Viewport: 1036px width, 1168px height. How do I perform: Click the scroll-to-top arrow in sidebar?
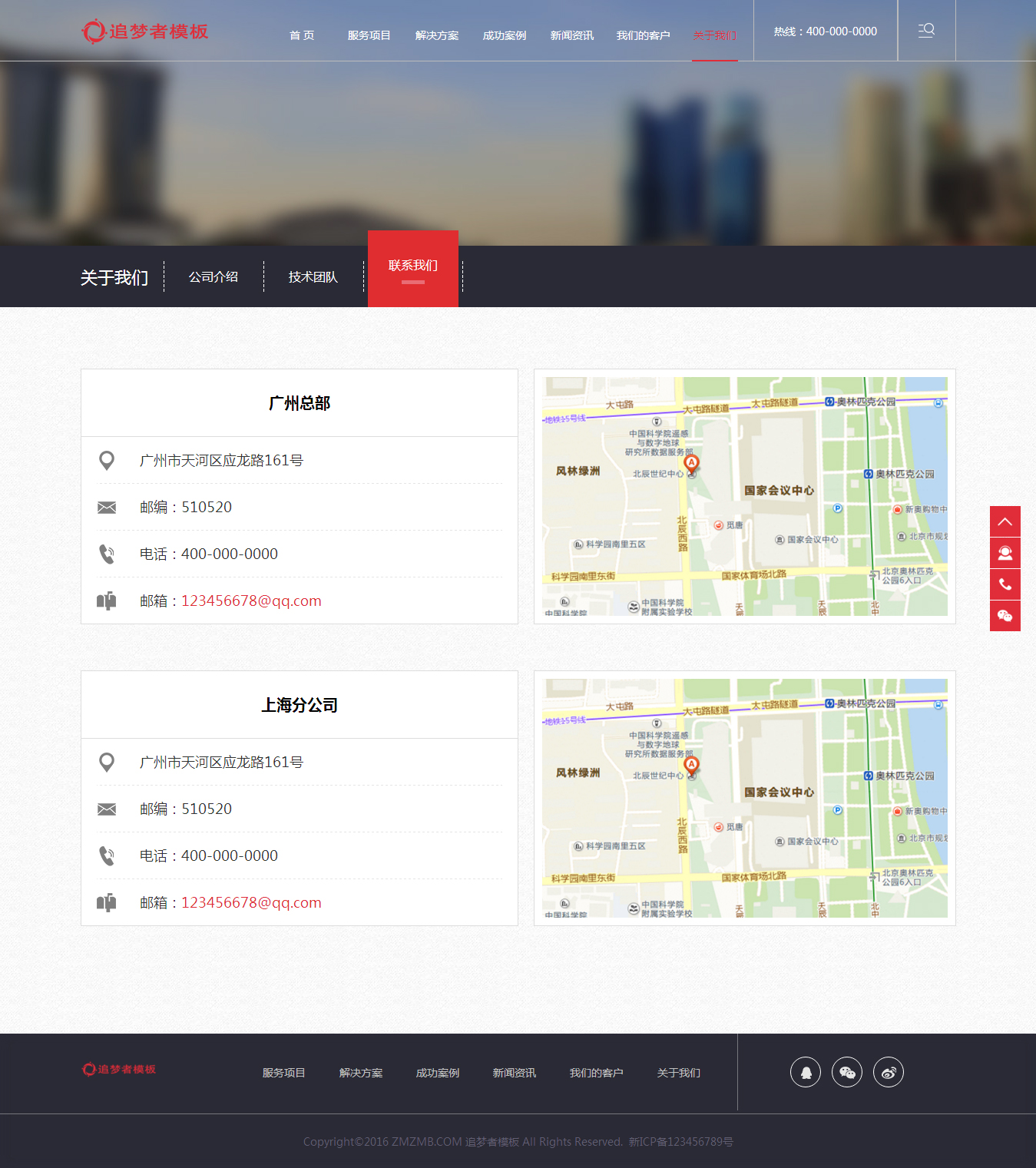(1005, 521)
